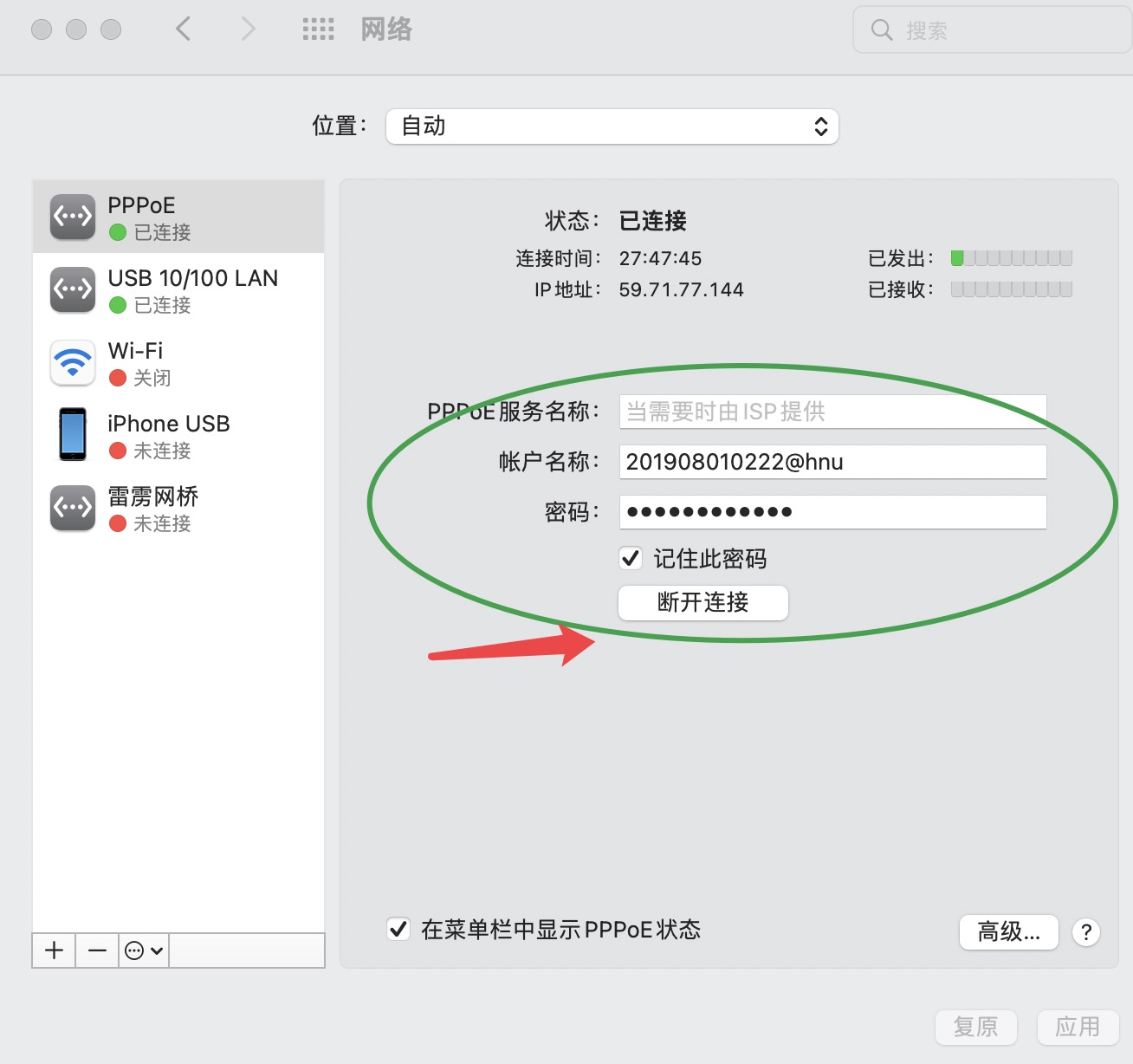The width and height of the screenshot is (1133, 1064).
Task: Go forward with the right chevron
Action: coord(249,29)
